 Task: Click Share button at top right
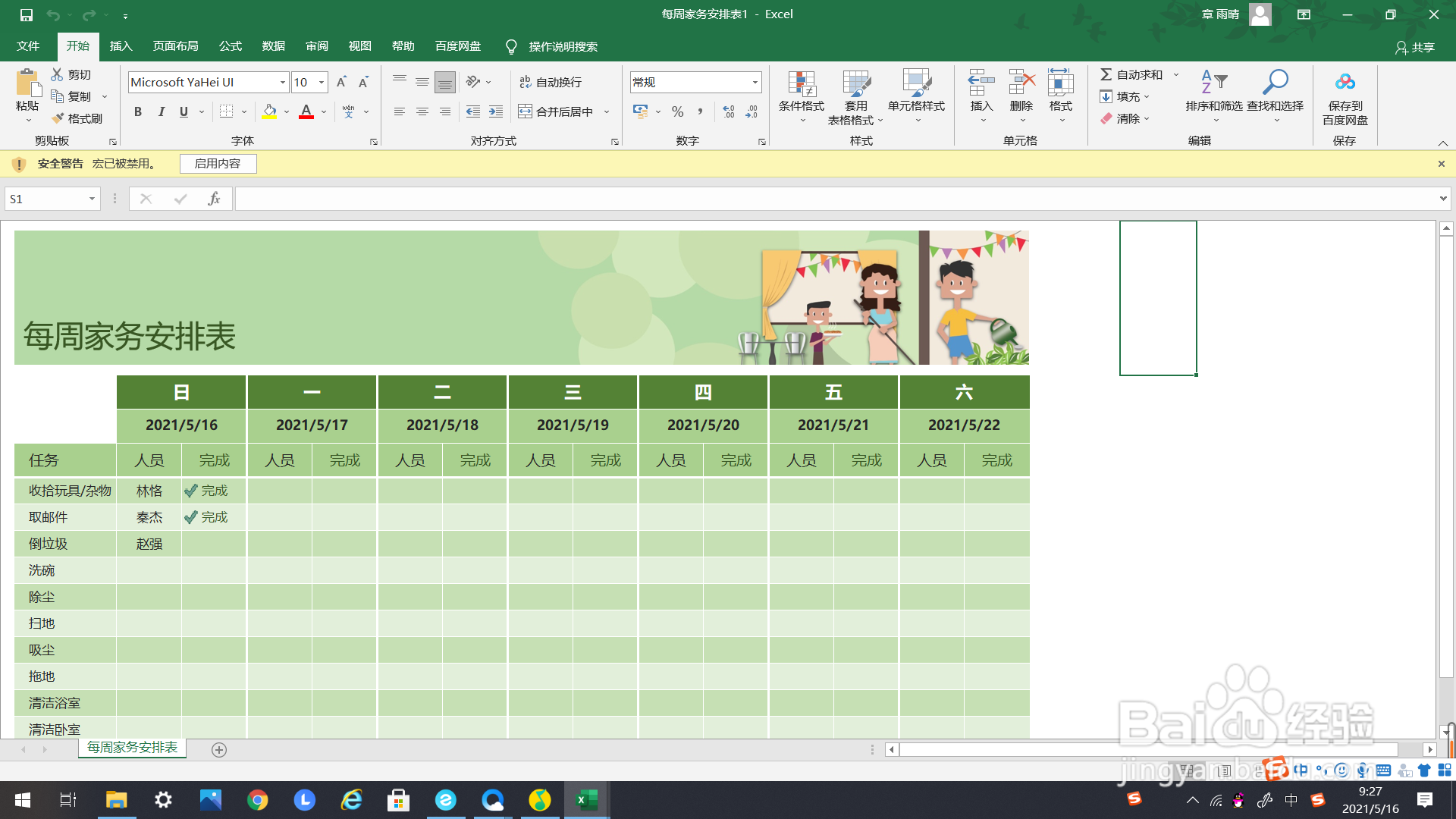[1415, 47]
